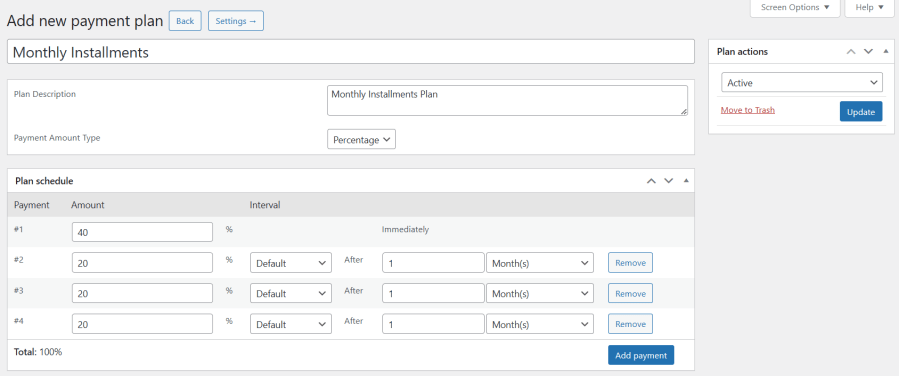
Task: Move Plan schedule panel down arrow
Action: 669,181
